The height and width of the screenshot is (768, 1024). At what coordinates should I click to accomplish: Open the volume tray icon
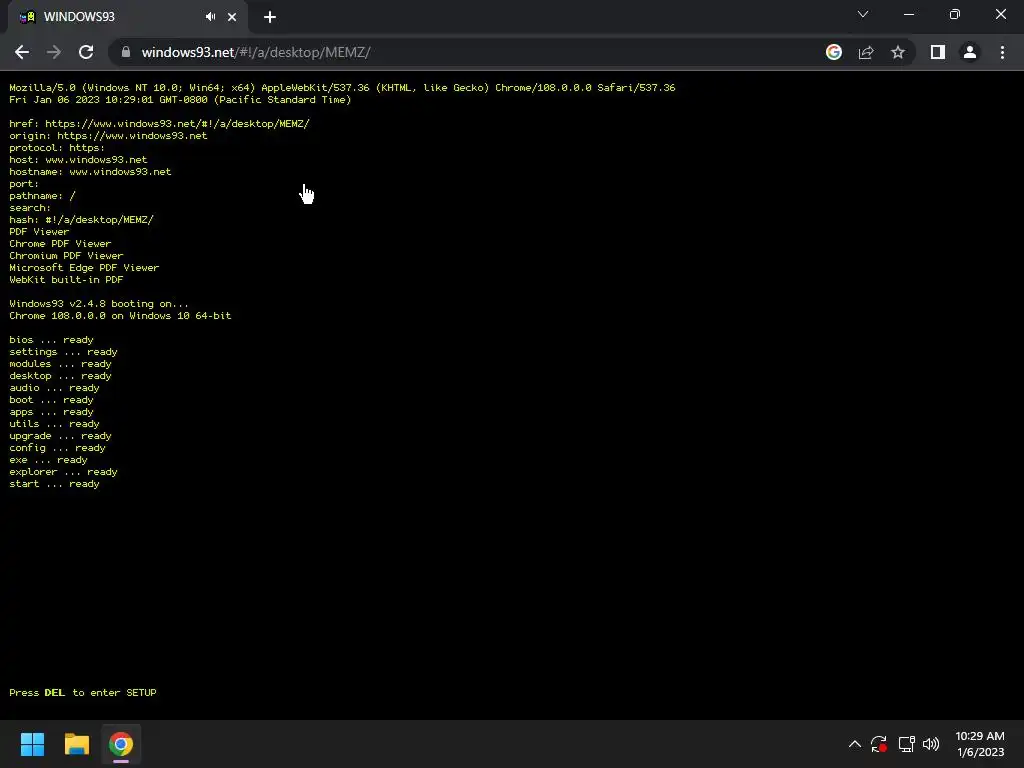tap(931, 744)
